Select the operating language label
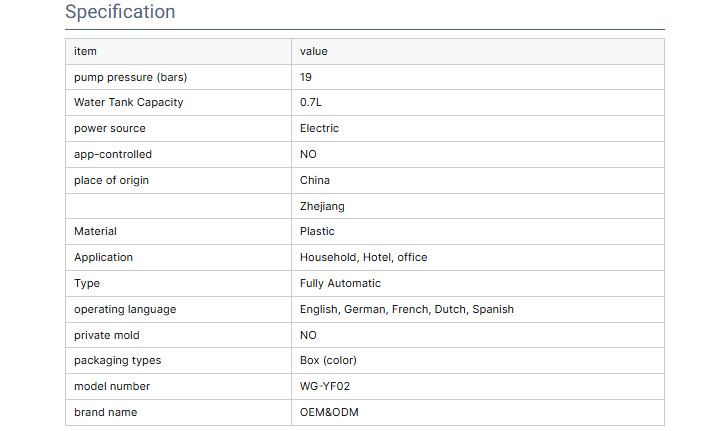This screenshot has height=431, width=705. click(x=125, y=310)
